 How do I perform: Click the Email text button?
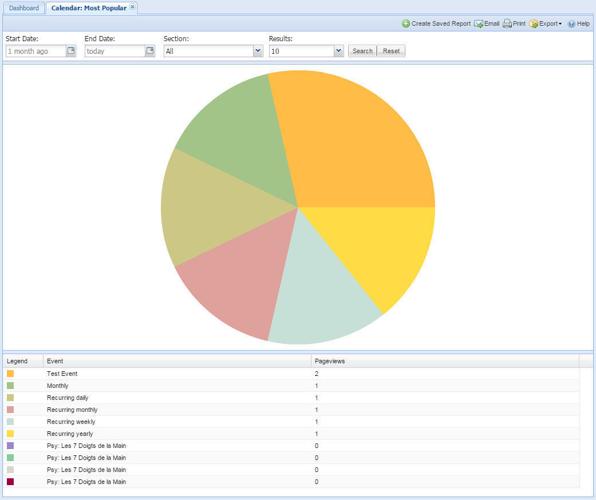pyautogui.click(x=491, y=24)
